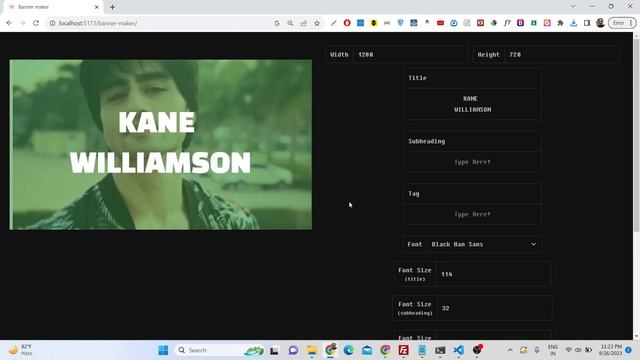Edit the Title text KANE WILLIAMSON

(472, 104)
